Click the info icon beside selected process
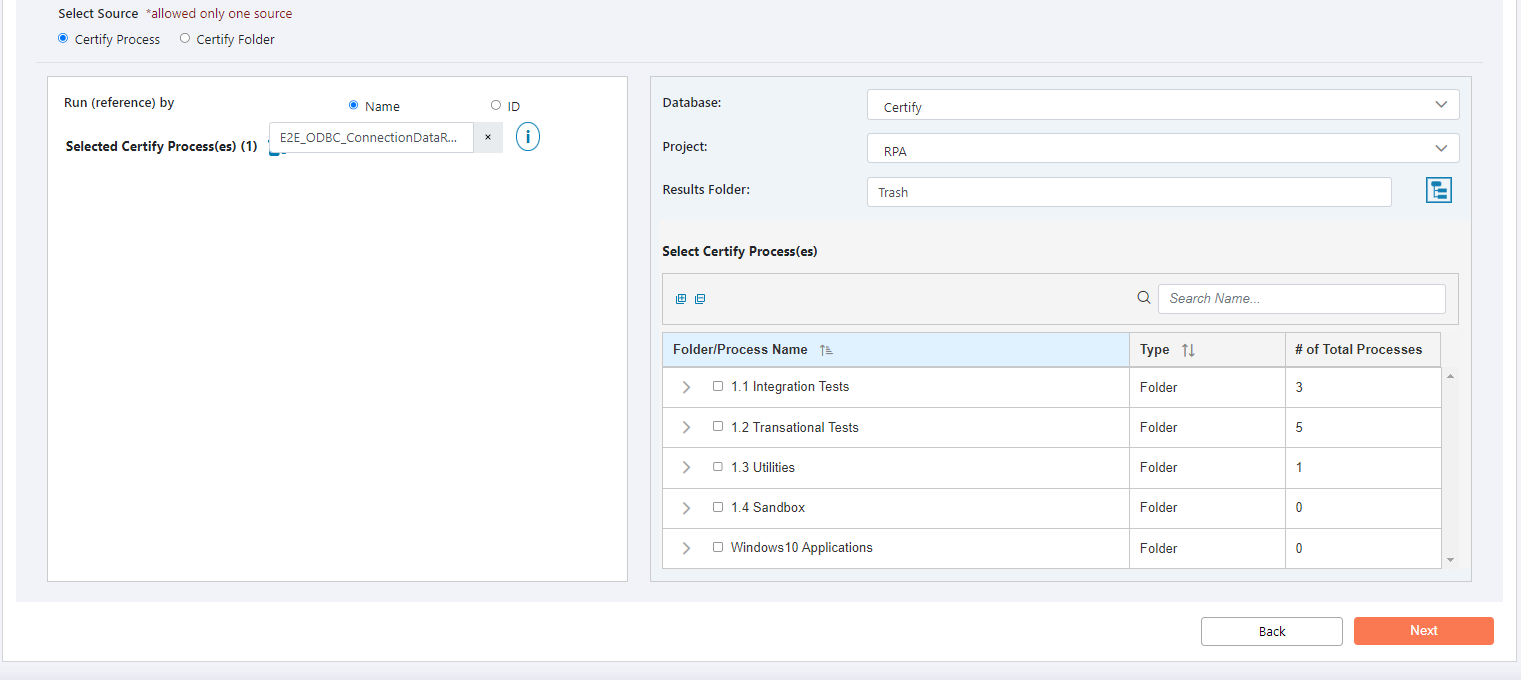This screenshot has width=1521, height=680. click(528, 137)
